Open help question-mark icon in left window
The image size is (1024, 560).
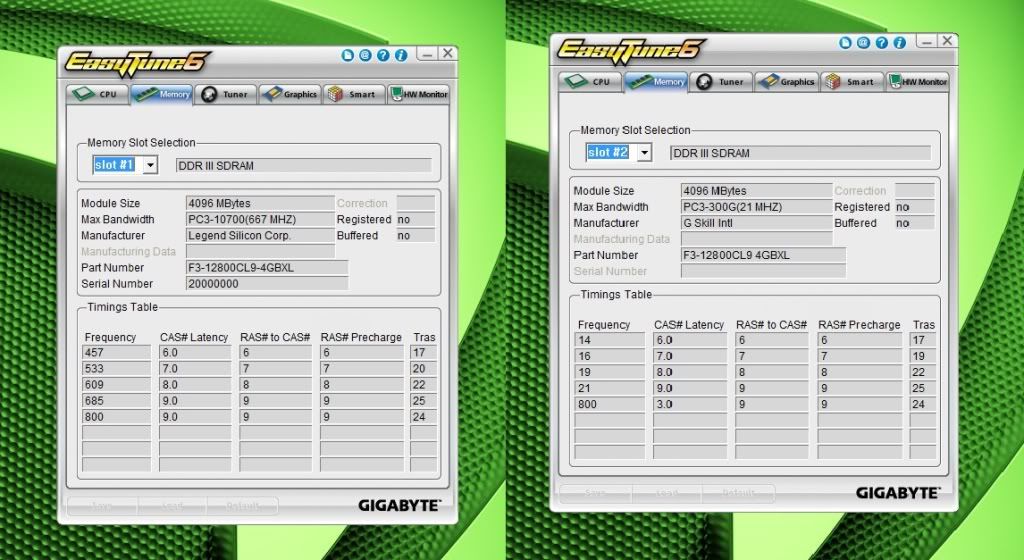(x=383, y=55)
